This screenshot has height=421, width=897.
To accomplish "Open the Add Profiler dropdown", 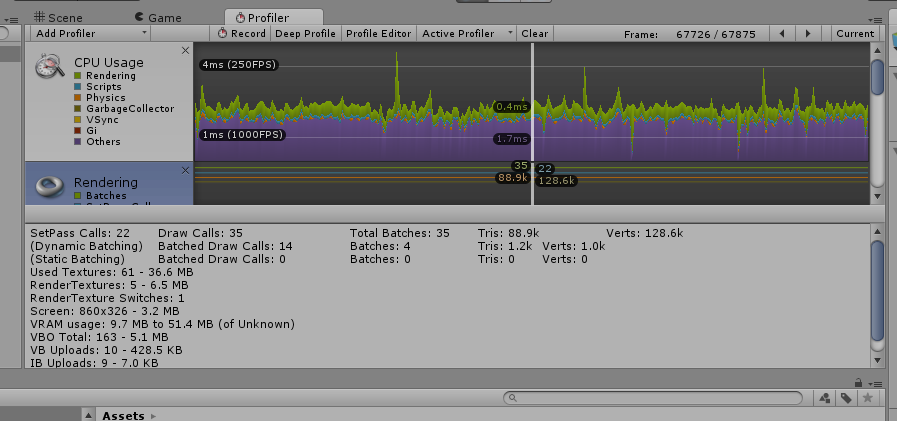I will point(90,34).
